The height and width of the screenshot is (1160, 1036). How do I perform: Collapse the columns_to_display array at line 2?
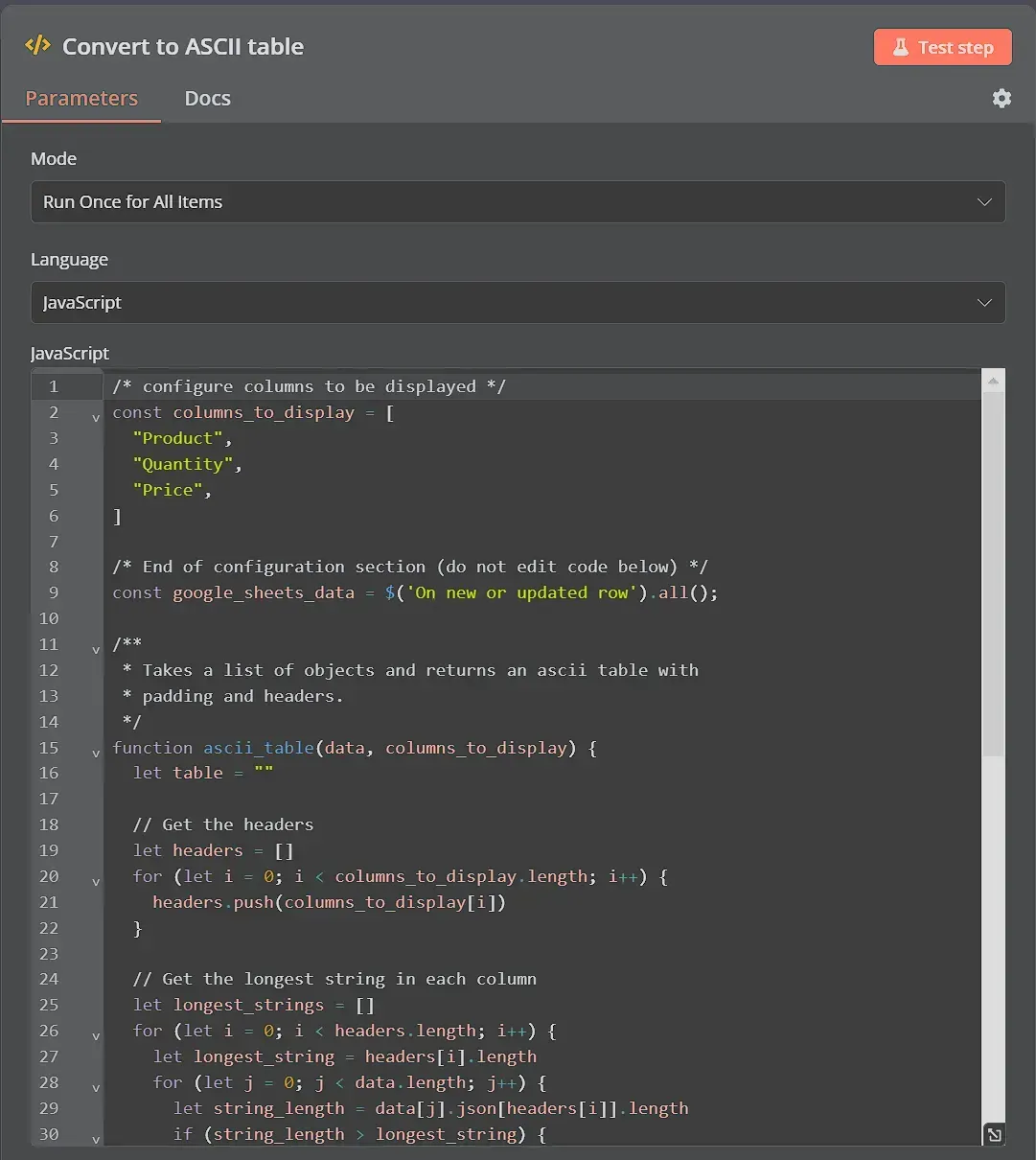(95, 418)
